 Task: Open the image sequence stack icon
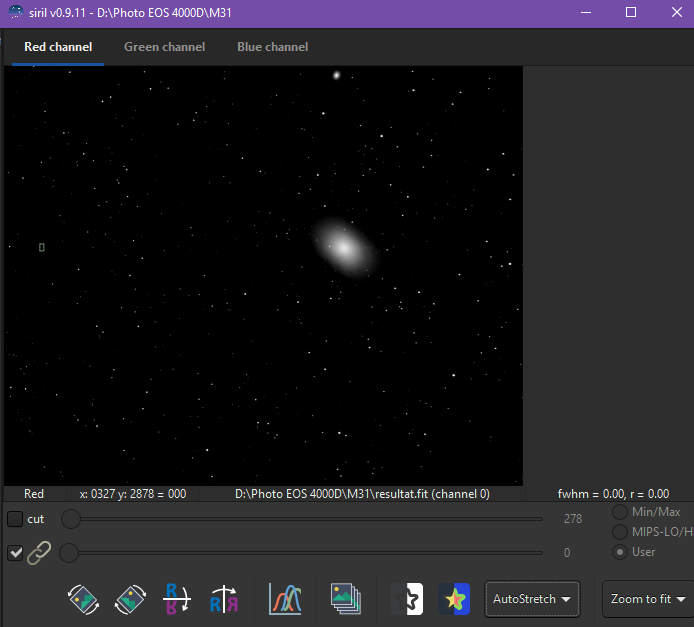tap(346, 599)
